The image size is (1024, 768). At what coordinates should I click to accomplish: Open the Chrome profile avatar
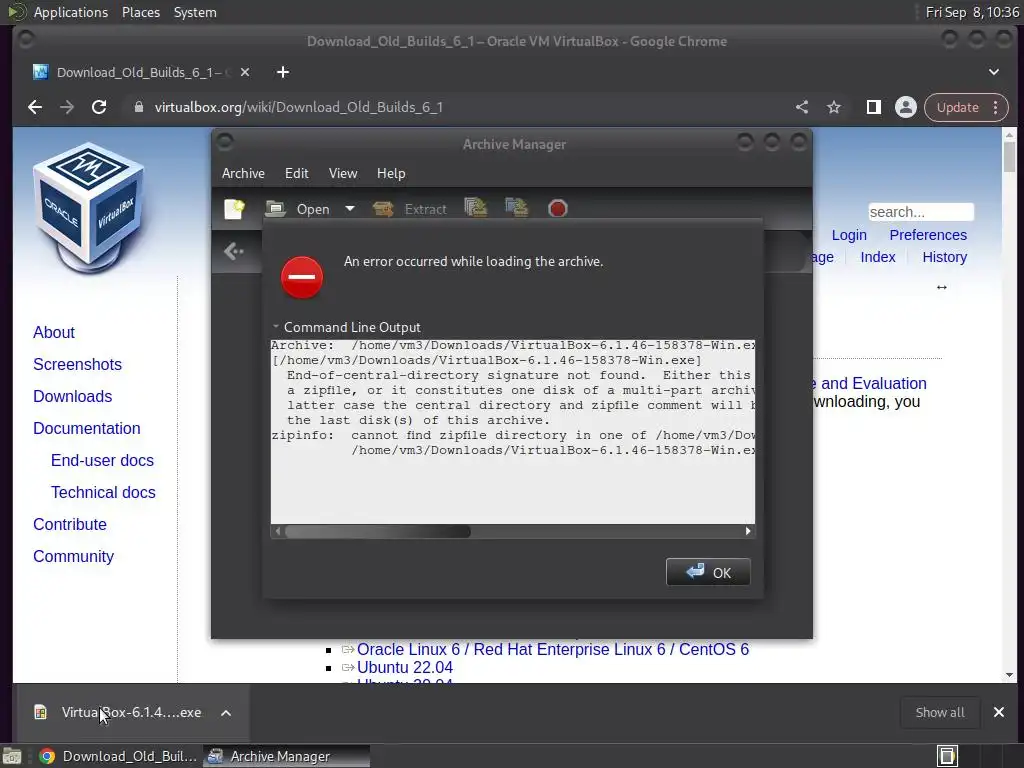[x=906, y=107]
